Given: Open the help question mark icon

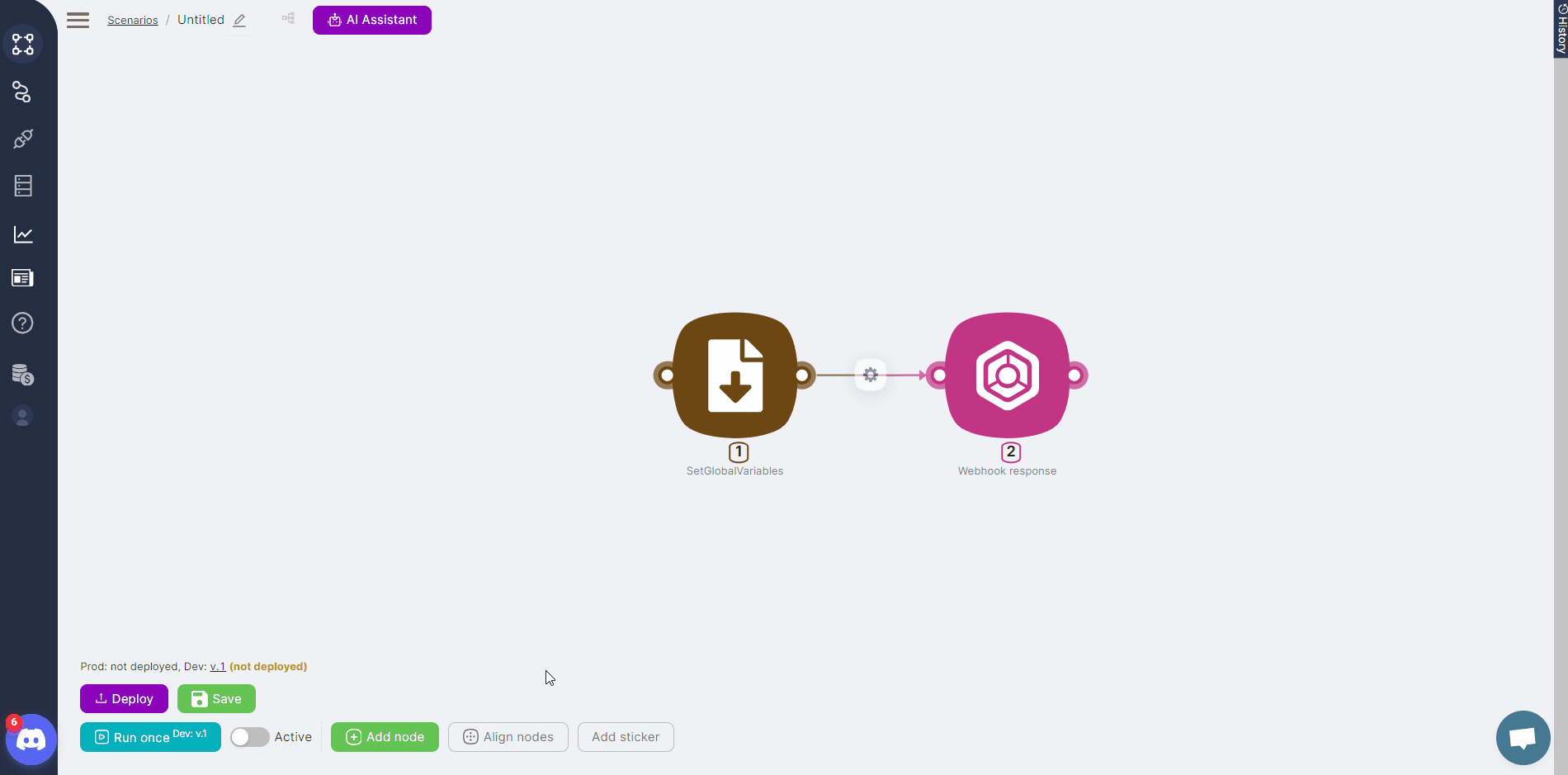Looking at the screenshot, I should [22, 323].
